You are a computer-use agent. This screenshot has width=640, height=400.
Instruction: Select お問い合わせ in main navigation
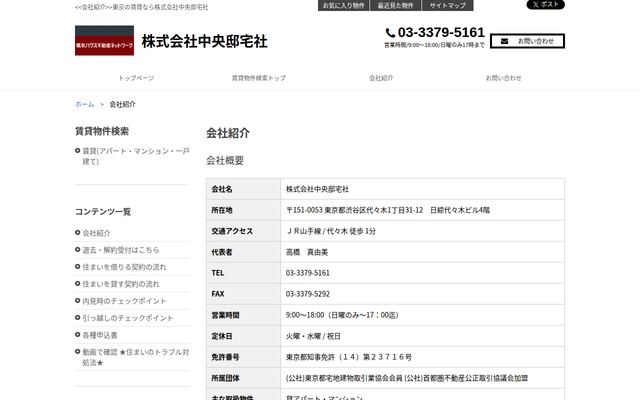tap(504, 78)
